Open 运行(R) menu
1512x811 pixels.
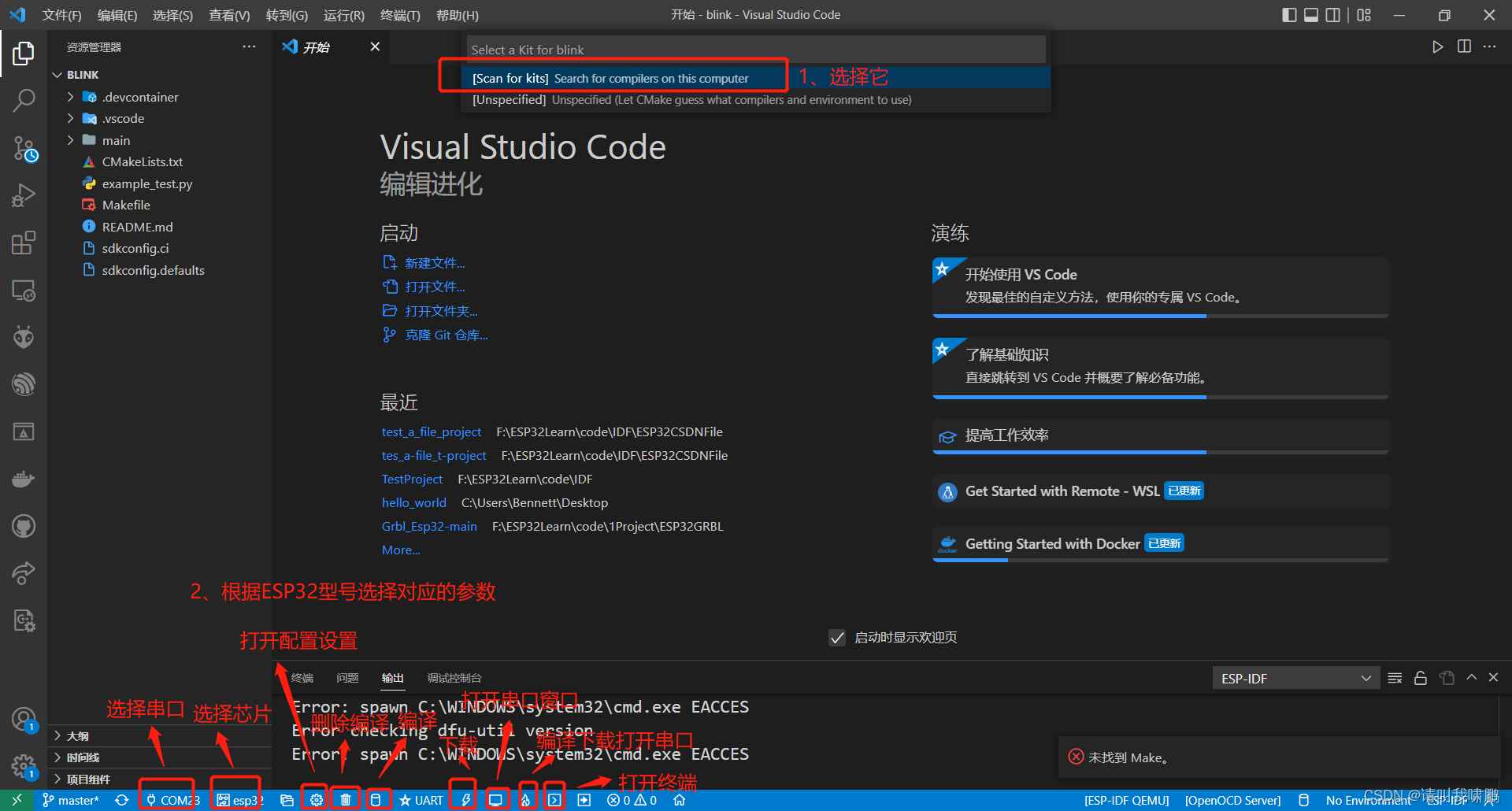pos(344,15)
